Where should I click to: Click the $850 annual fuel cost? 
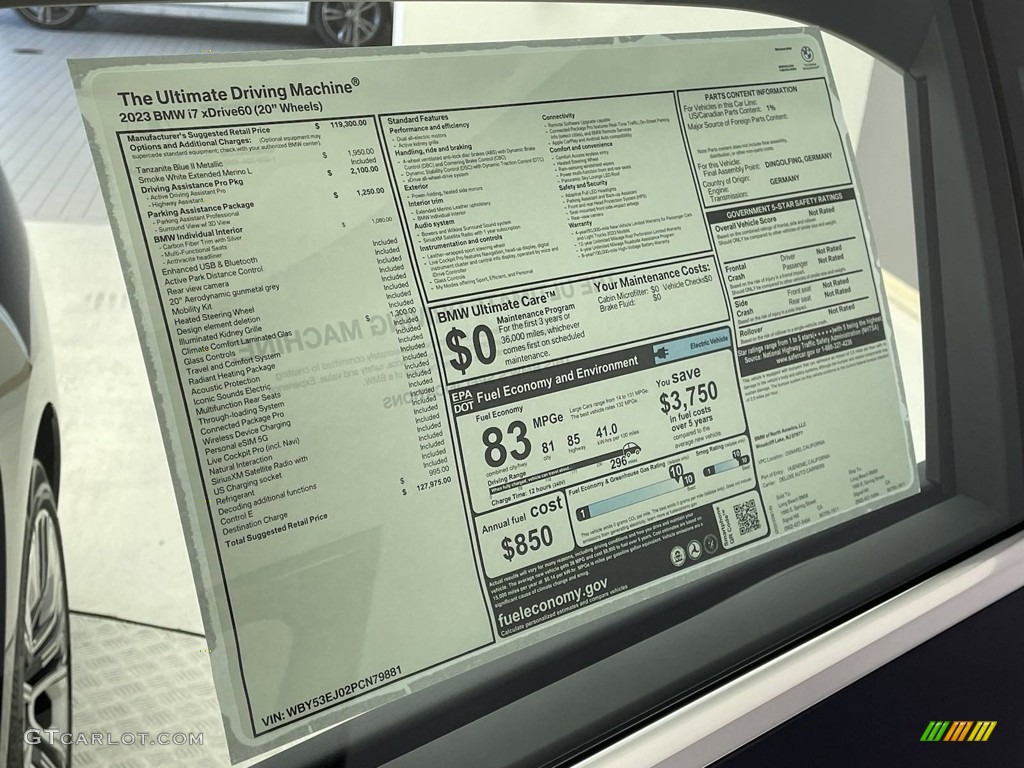click(x=527, y=544)
